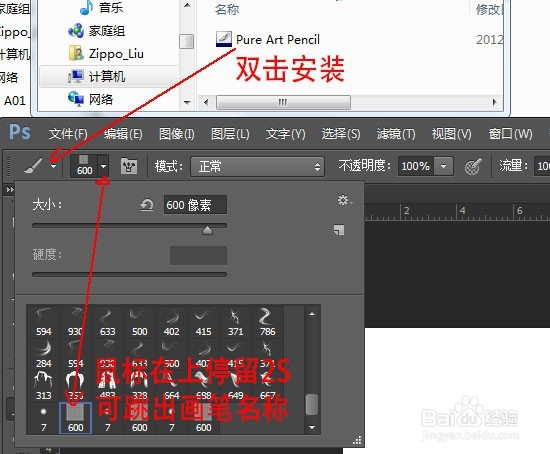Open the 窗口(W) menu
Image resolution: width=550 pixels, height=454 pixels.
pos(510,134)
